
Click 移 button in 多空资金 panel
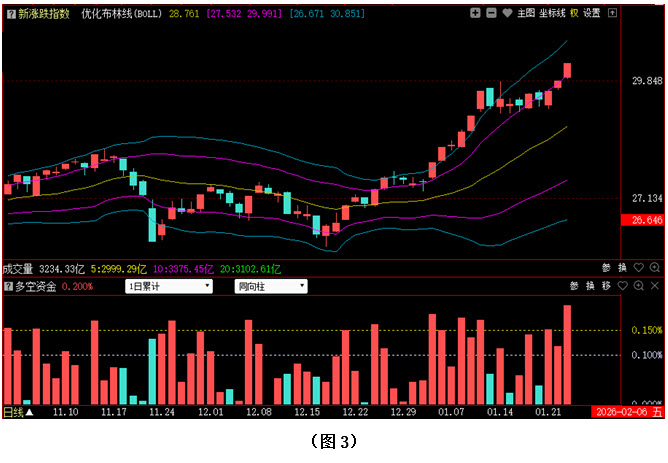click(606, 286)
